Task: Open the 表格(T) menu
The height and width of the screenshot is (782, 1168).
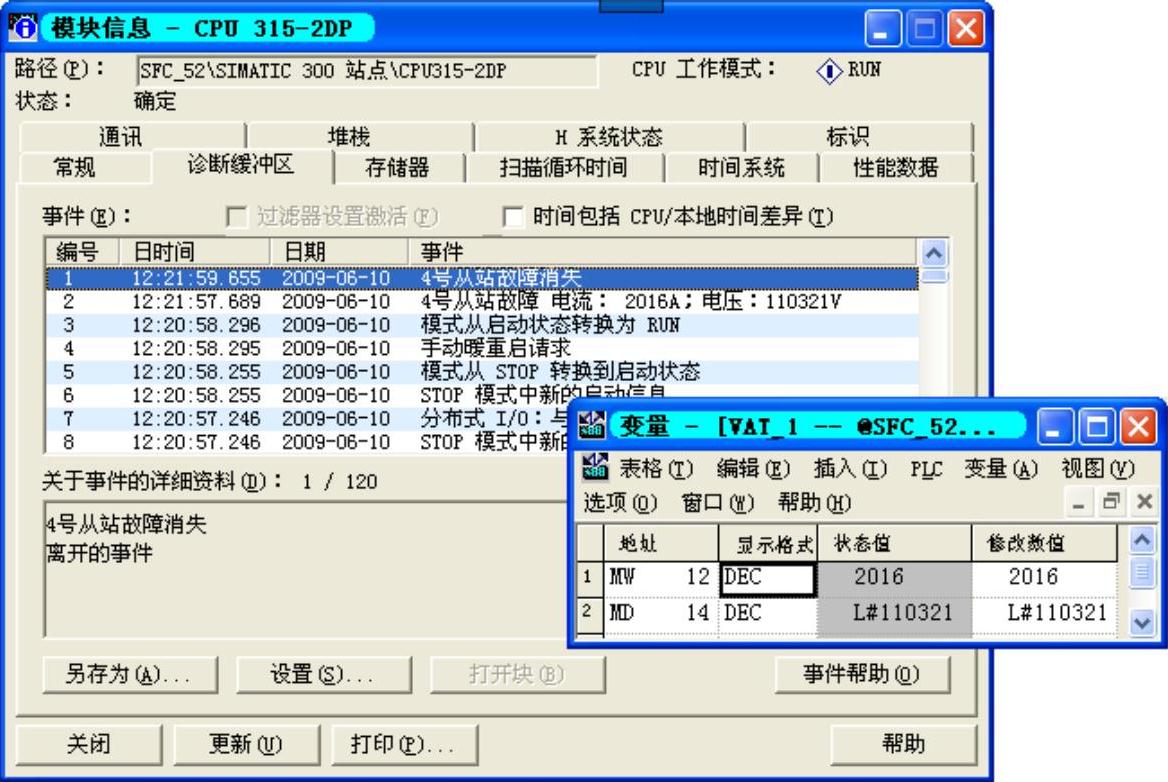Action: click(656, 468)
